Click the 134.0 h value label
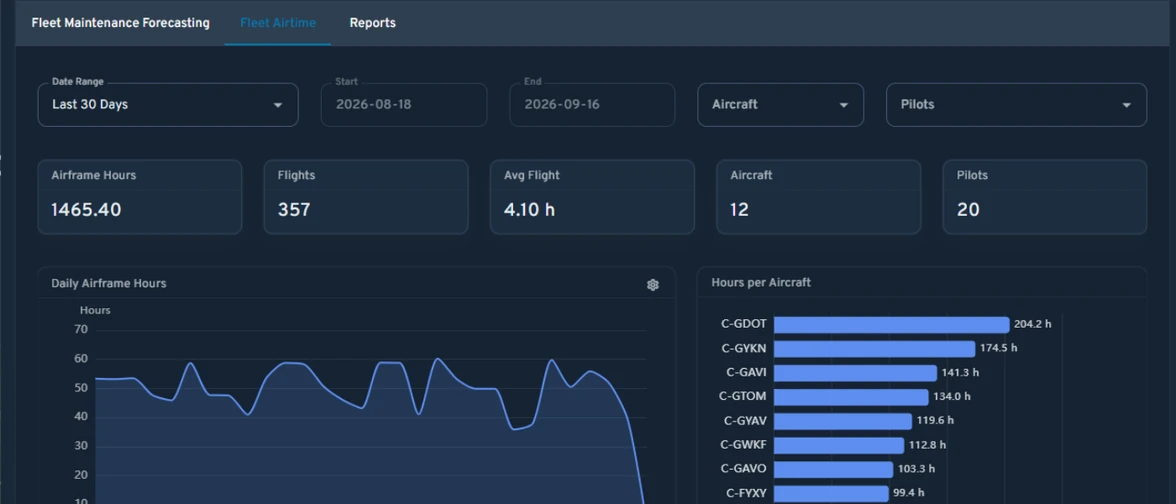This screenshot has width=1176, height=504. tap(952, 396)
